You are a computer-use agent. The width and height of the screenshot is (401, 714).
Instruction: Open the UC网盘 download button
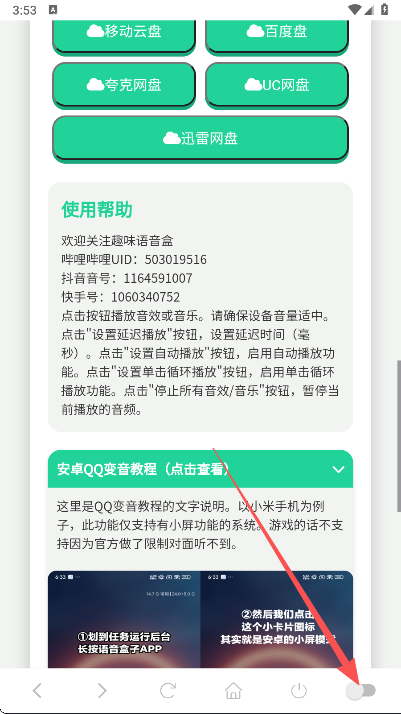[277, 85]
